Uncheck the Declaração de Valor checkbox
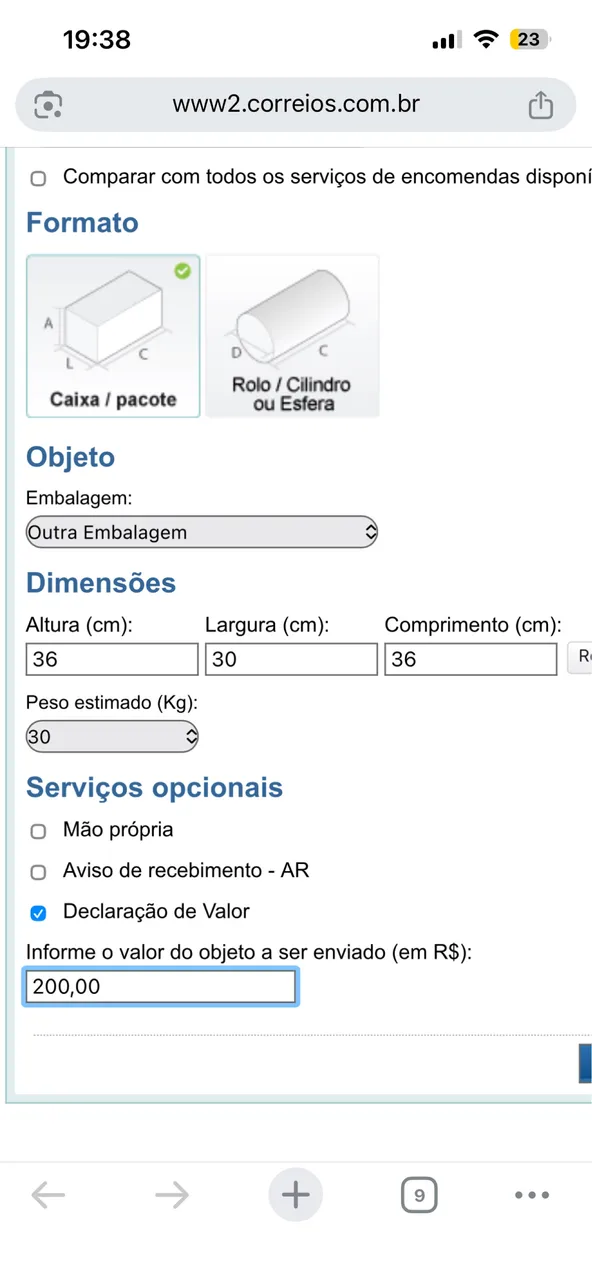This screenshot has width=592, height=1280. click(x=38, y=913)
